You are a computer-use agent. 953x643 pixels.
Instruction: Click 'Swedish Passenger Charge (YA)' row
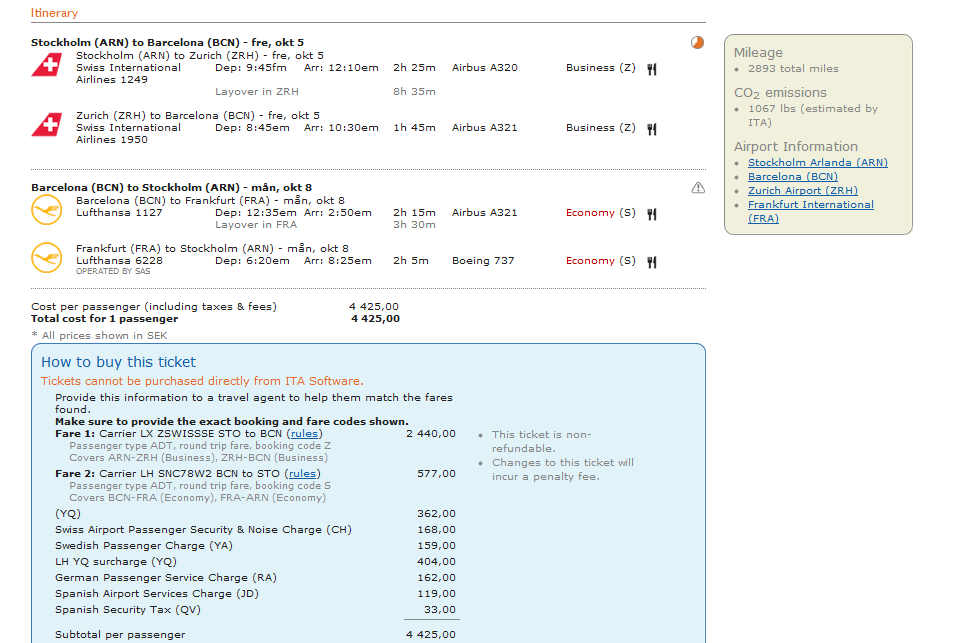tap(255, 546)
